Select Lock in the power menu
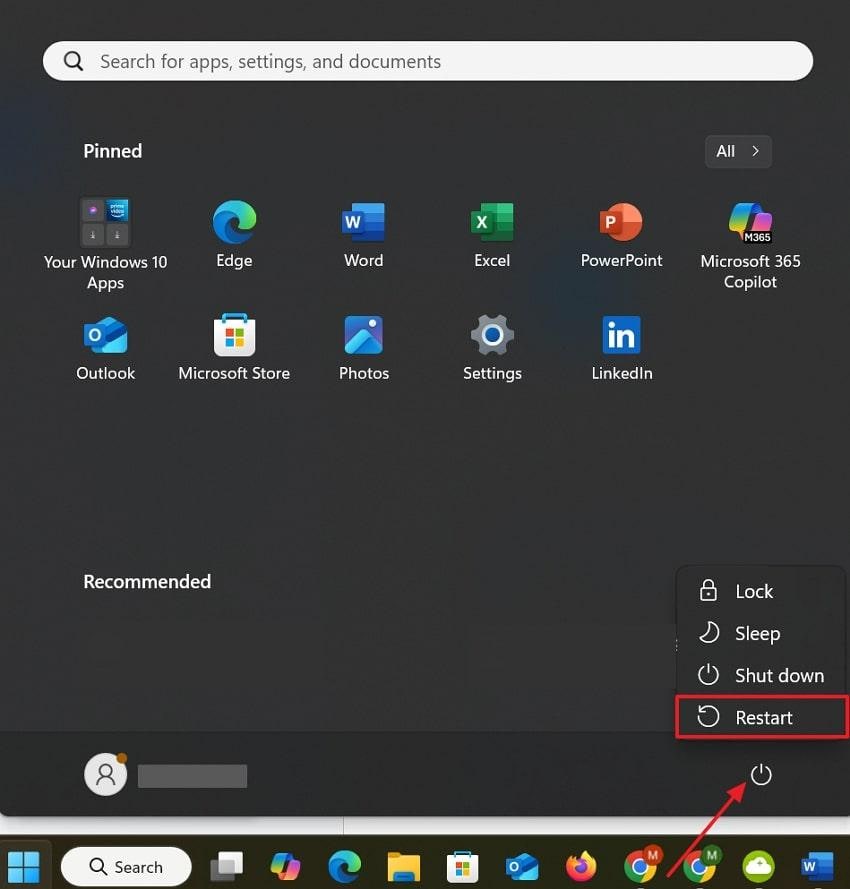850x889 pixels. [760, 591]
